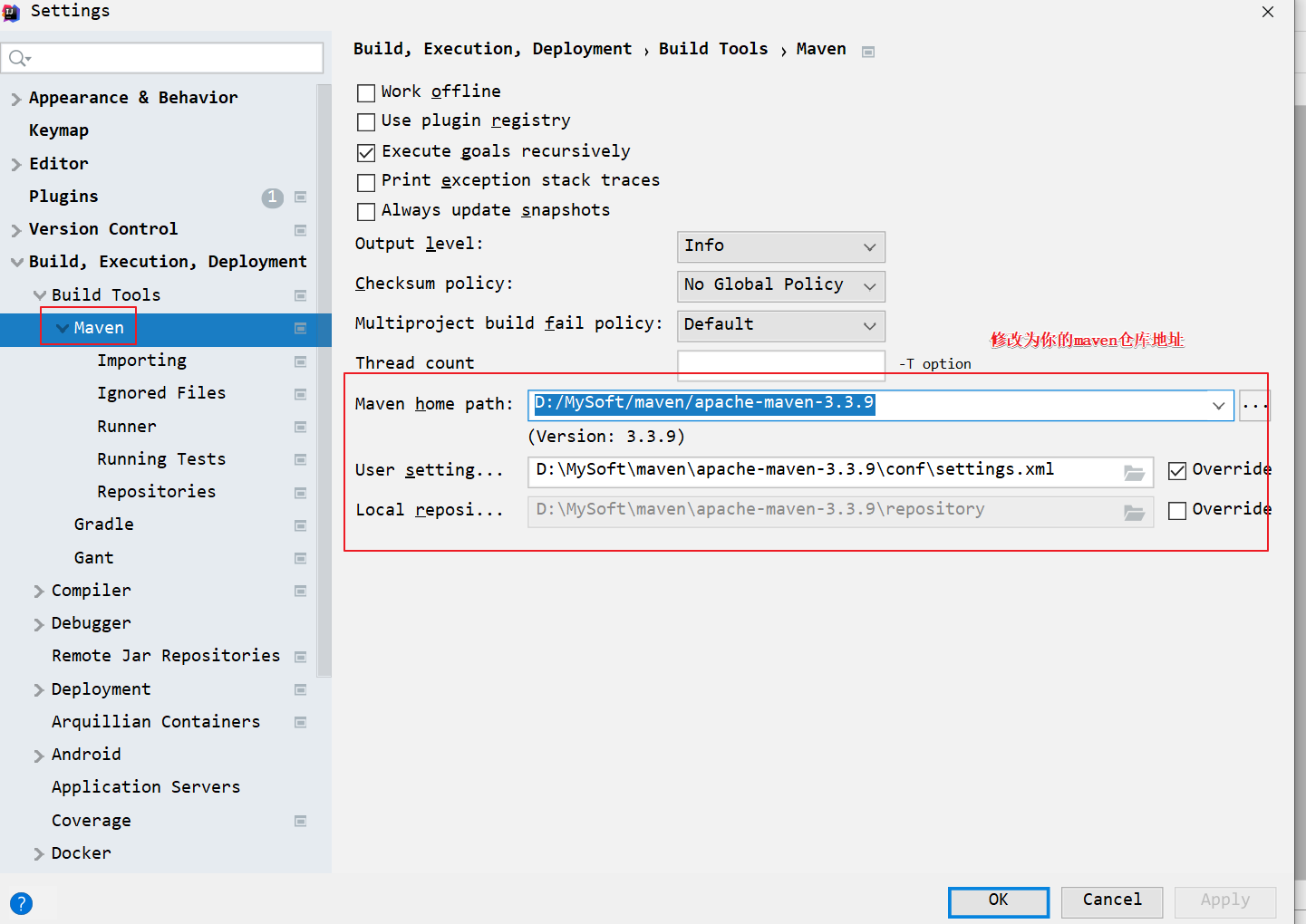
Task: Check Override for local repository
Action: tap(1177, 510)
